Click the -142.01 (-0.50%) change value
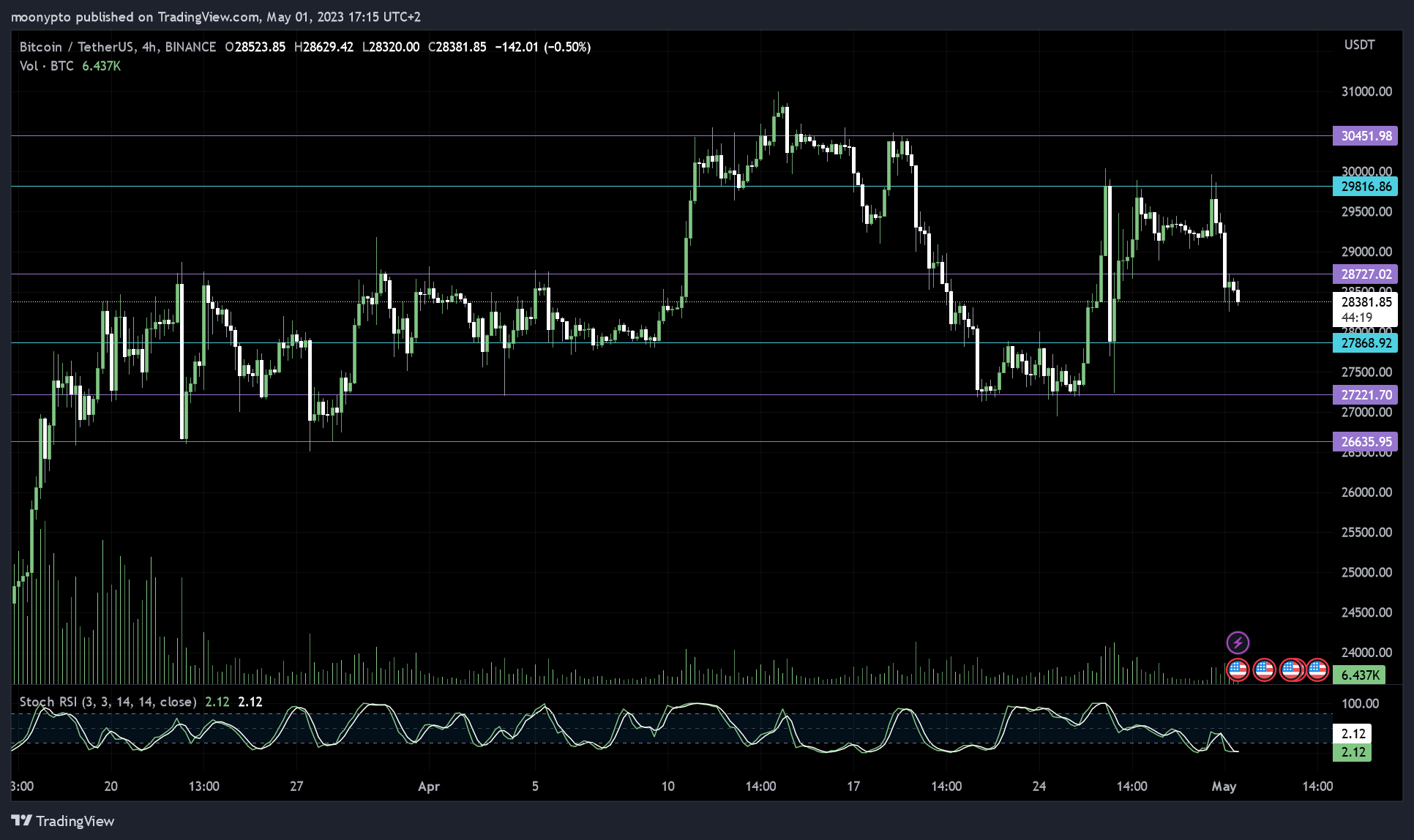This screenshot has width=1414, height=840. click(x=543, y=47)
